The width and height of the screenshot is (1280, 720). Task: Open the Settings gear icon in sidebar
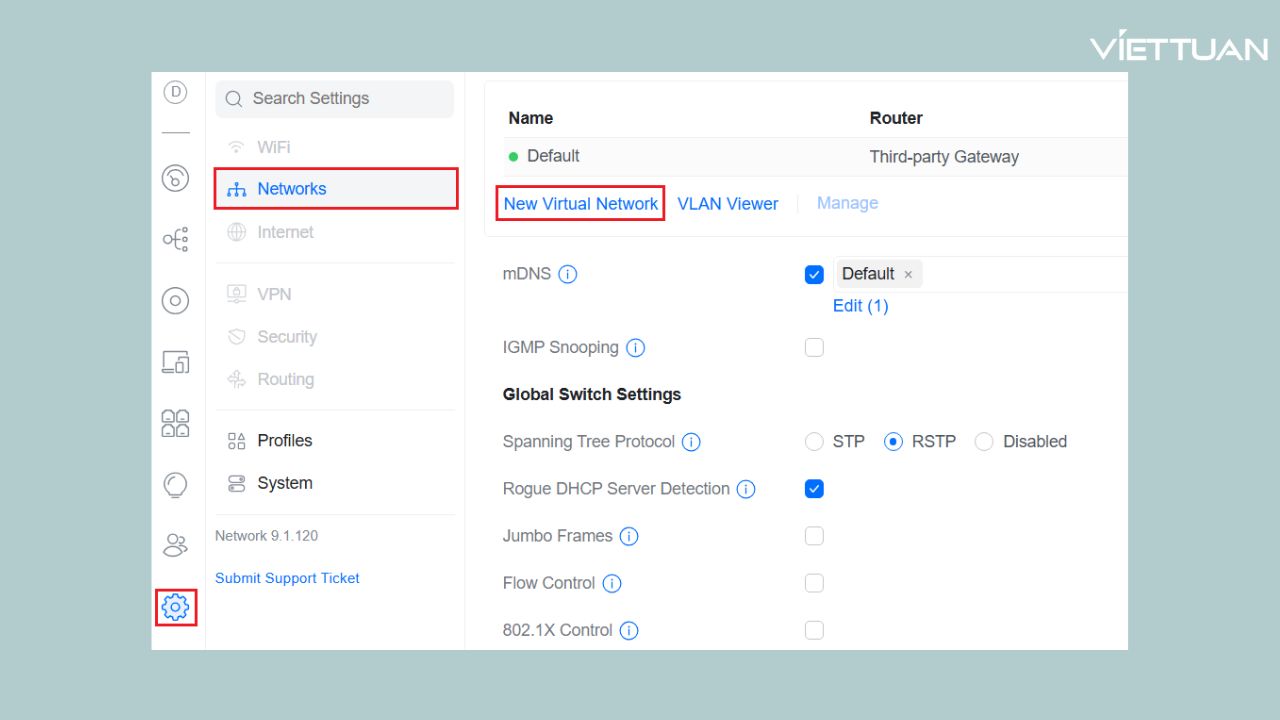tap(175, 606)
